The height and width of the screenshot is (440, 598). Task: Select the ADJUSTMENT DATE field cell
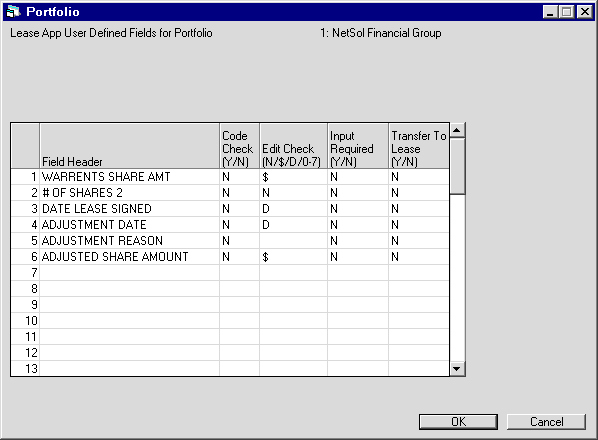130,225
